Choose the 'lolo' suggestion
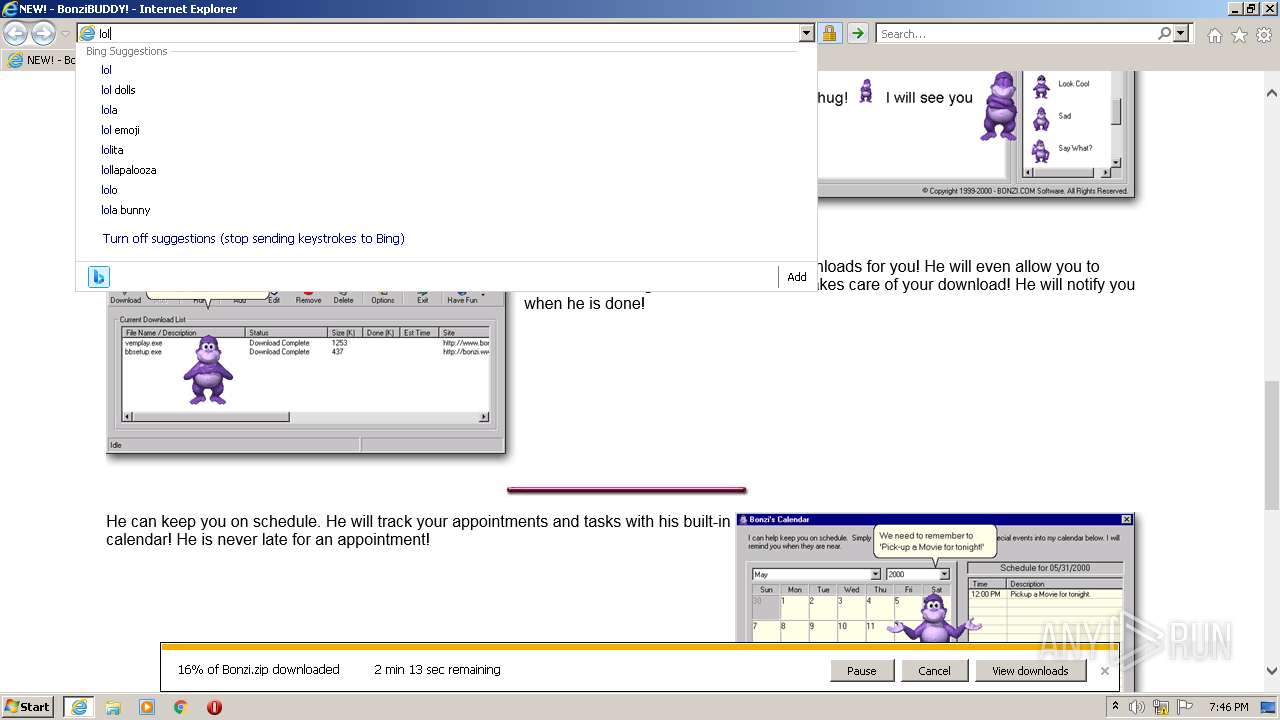Screen dimensions: 1280x720 click(109, 190)
